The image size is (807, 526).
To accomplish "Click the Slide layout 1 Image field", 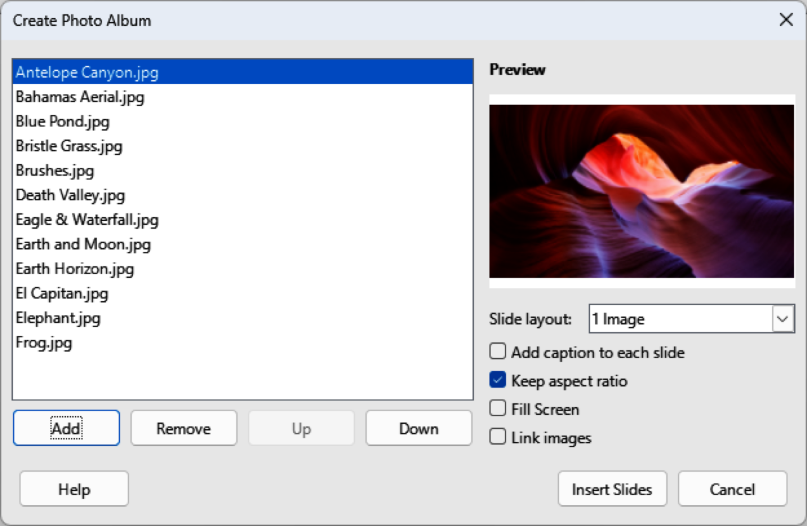I will (678, 319).
